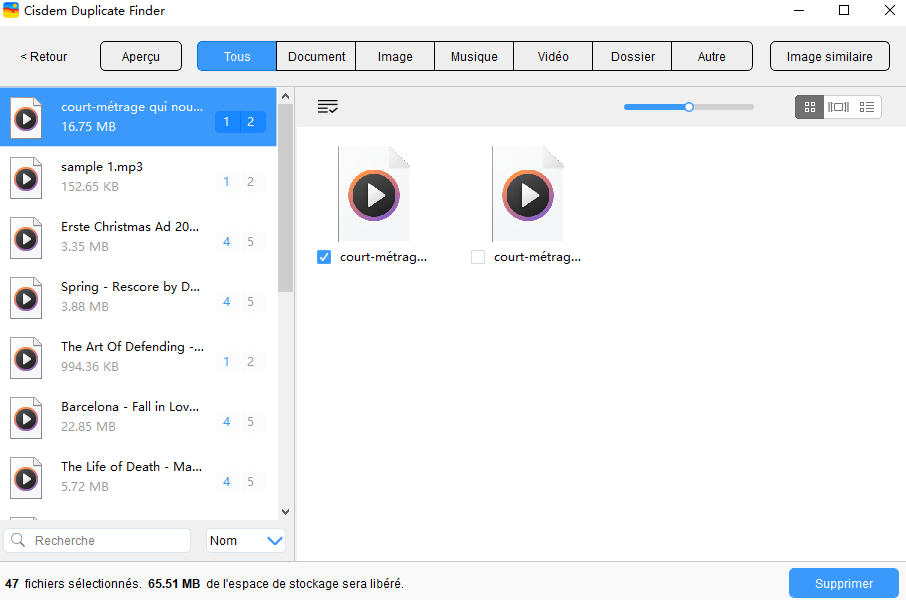906x600 pixels.
Task: Open the unchecked court-métrage file thumbnail
Action: coord(528,194)
